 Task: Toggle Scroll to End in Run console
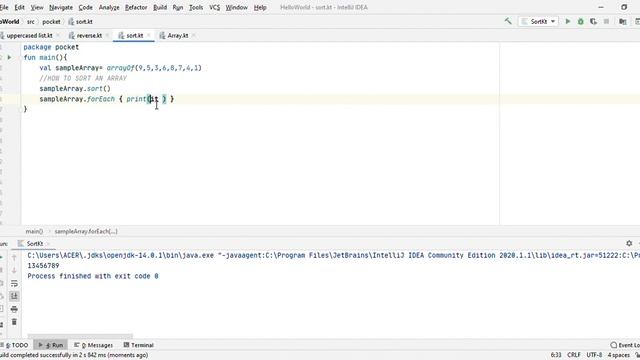(14, 296)
